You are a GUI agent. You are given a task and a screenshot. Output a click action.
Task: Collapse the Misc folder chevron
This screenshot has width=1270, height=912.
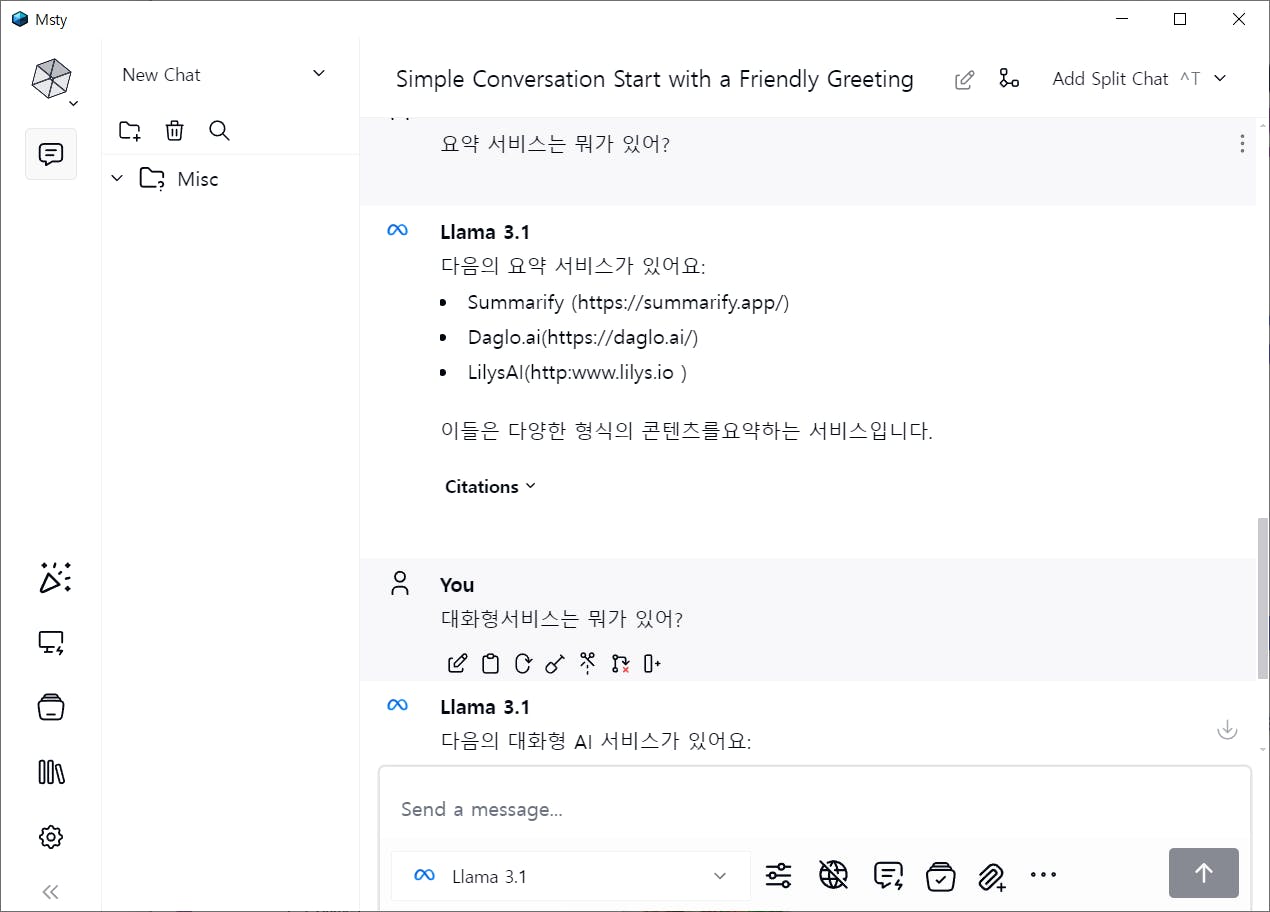pyautogui.click(x=117, y=179)
